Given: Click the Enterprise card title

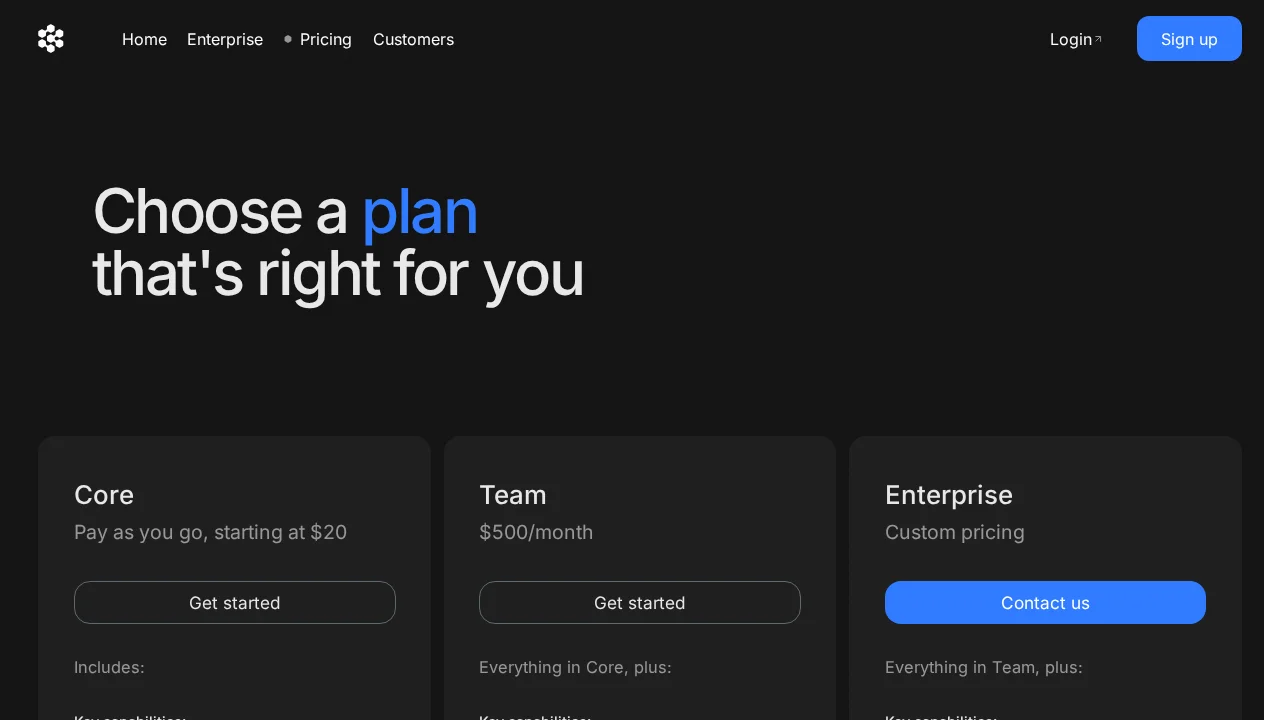Looking at the screenshot, I should 949,495.
